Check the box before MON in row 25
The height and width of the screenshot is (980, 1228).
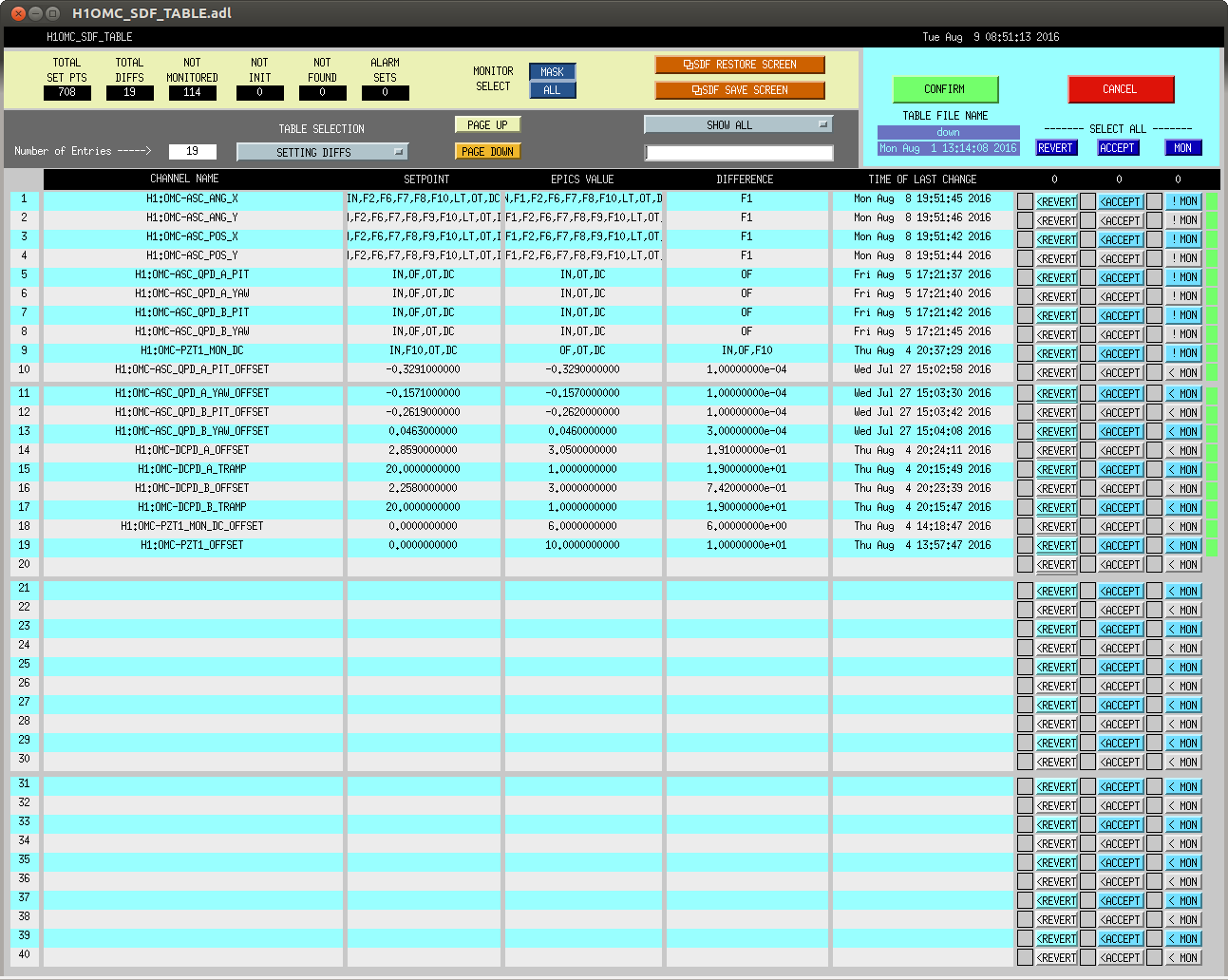pyautogui.click(x=1154, y=667)
